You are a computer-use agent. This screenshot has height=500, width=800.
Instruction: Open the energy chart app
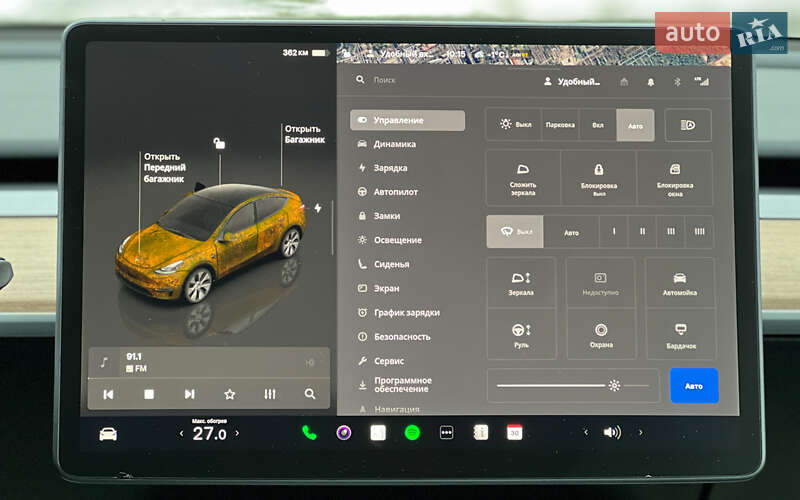pyautogui.click(x=378, y=433)
